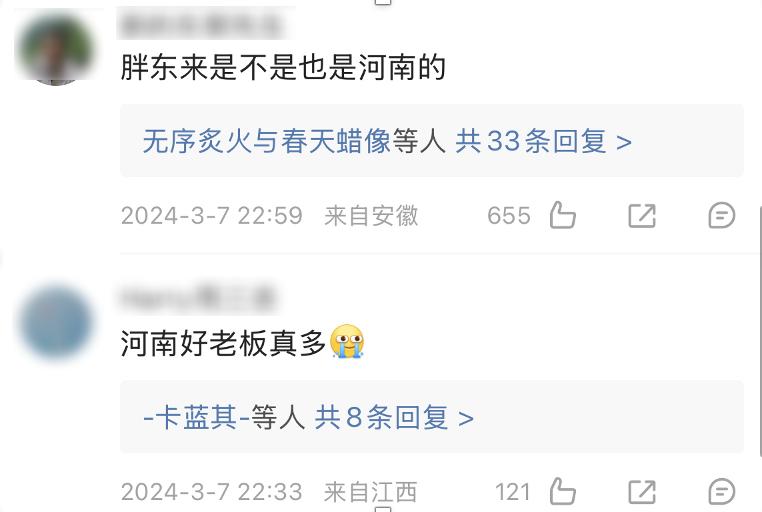Screen dimensions: 762x512
Task: Open first commenter's avatar
Action: point(55,49)
